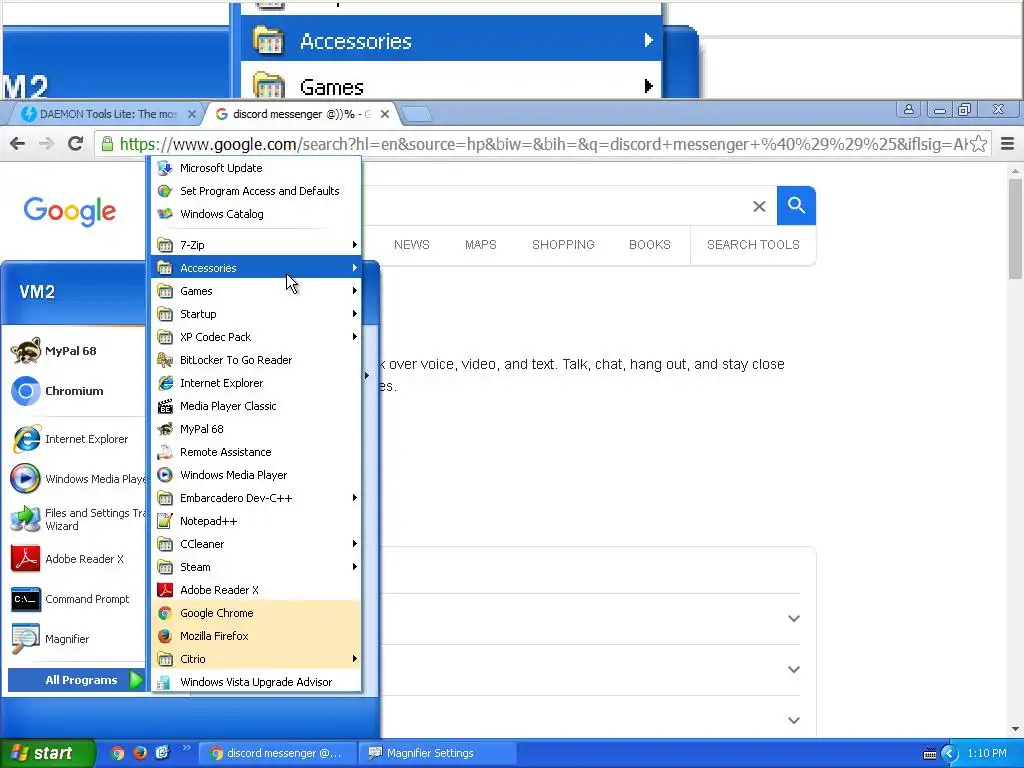Open Microsoft Update from programs menu
This screenshot has width=1024, height=768.
[256, 168]
